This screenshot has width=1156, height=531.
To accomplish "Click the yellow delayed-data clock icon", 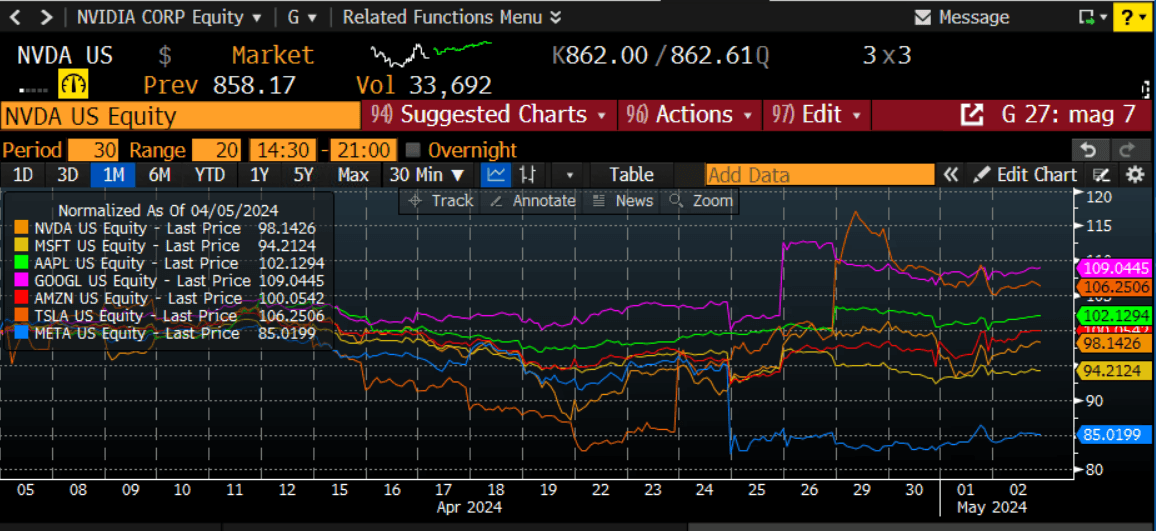I will point(74,84).
